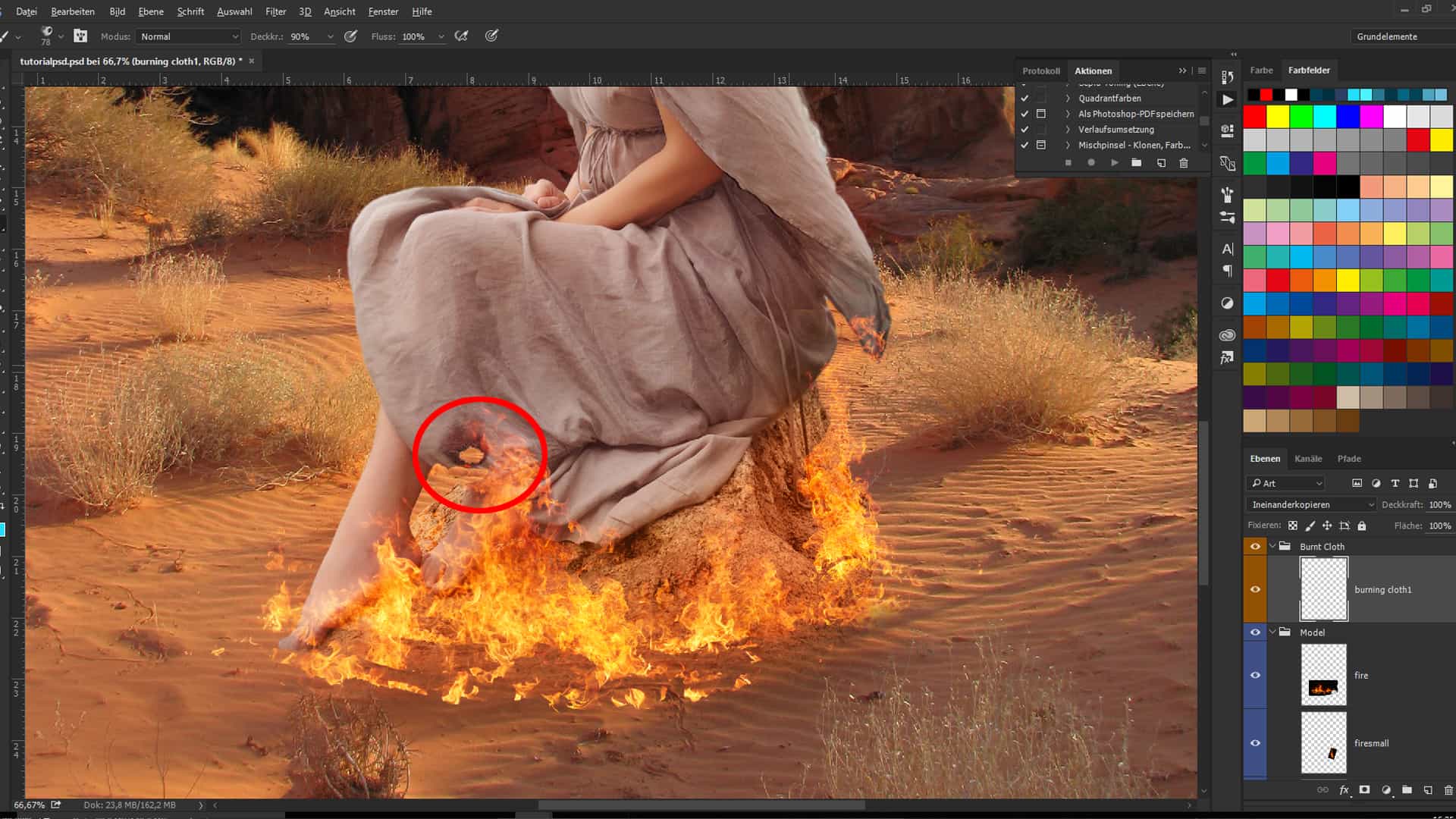Toggle the Quadrantfarben action checkmark
The height and width of the screenshot is (819, 1456).
click(x=1025, y=98)
